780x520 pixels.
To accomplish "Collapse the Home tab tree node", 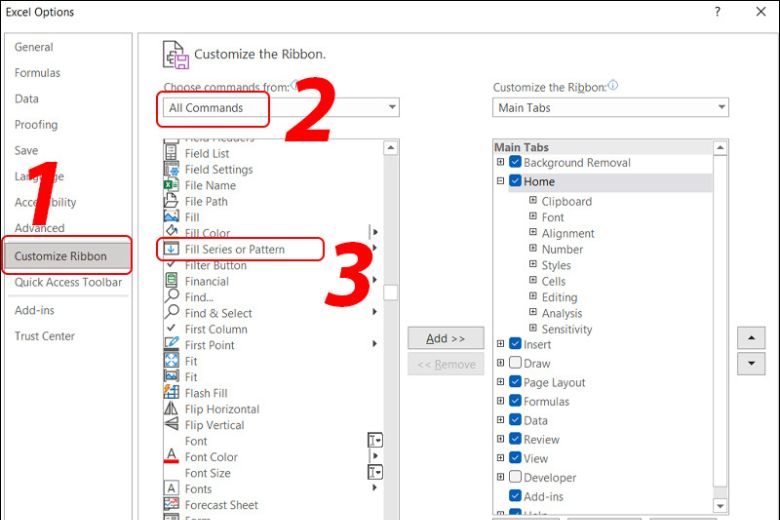I will click(500, 181).
